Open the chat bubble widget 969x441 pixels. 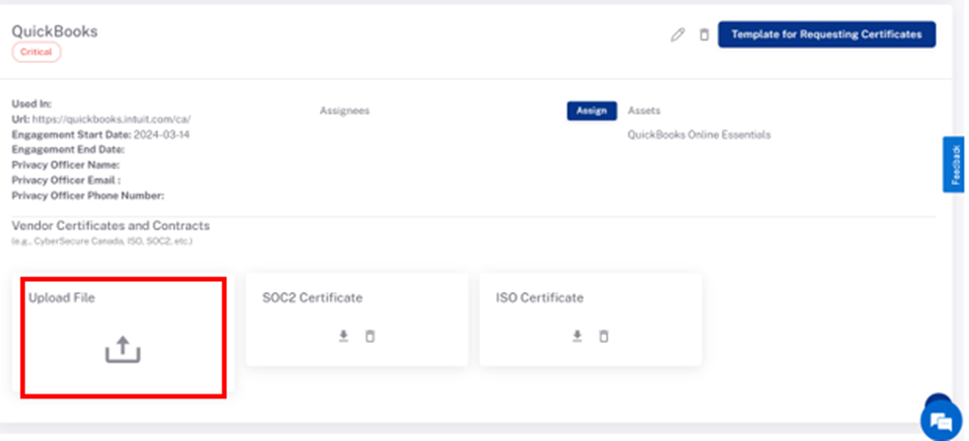tap(941, 423)
